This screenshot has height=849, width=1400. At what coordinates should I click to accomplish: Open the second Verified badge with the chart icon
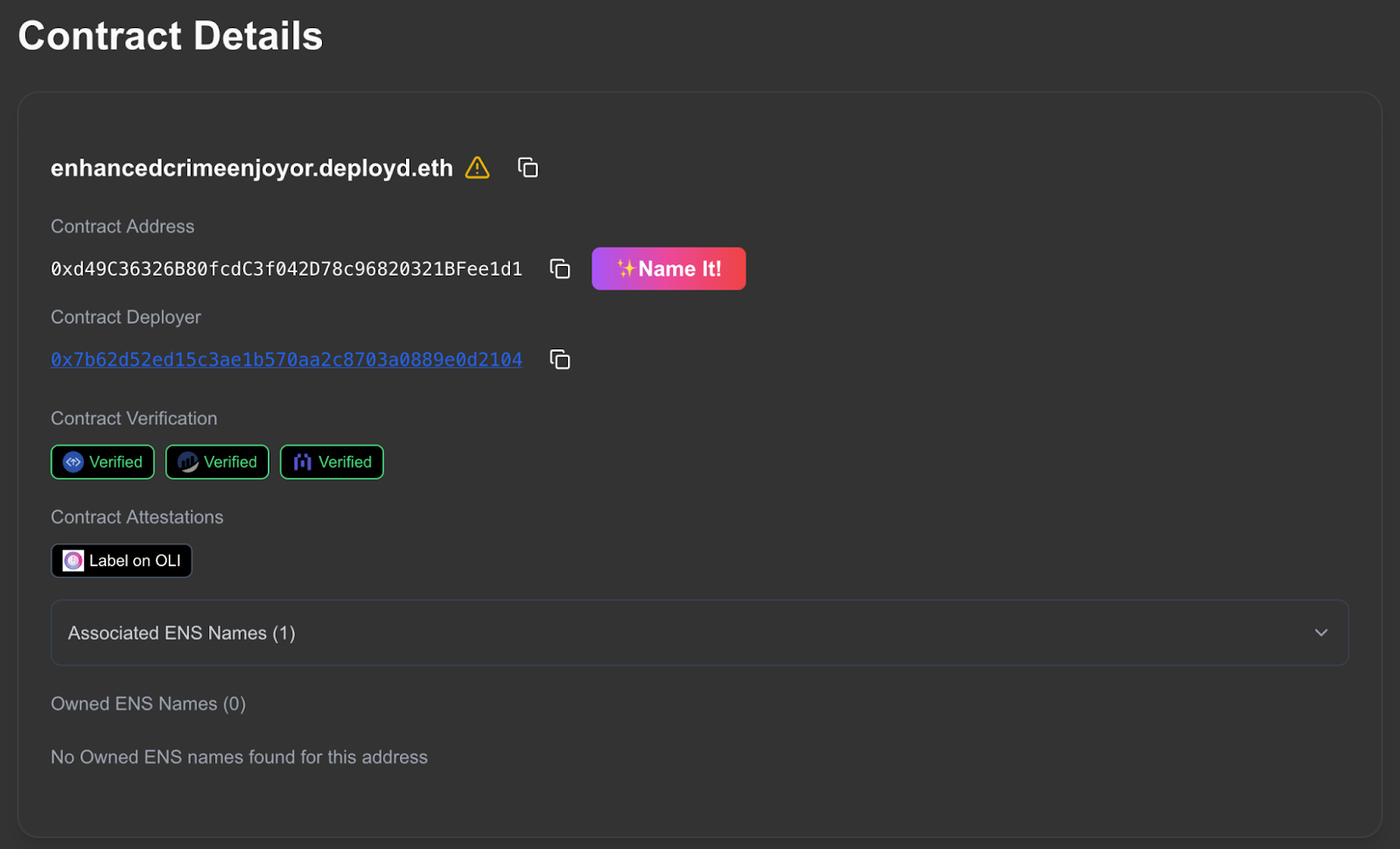click(x=217, y=462)
